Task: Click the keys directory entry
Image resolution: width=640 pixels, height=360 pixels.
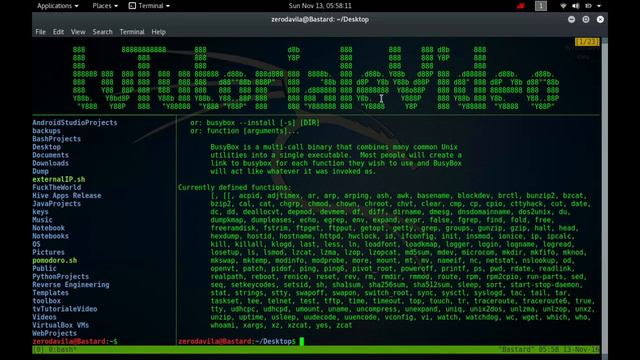Action: click(40, 212)
